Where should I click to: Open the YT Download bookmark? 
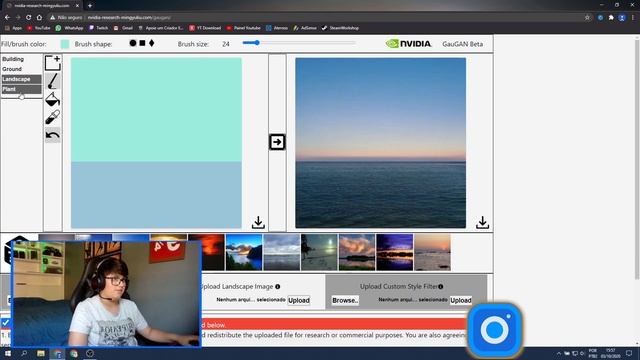coord(205,28)
